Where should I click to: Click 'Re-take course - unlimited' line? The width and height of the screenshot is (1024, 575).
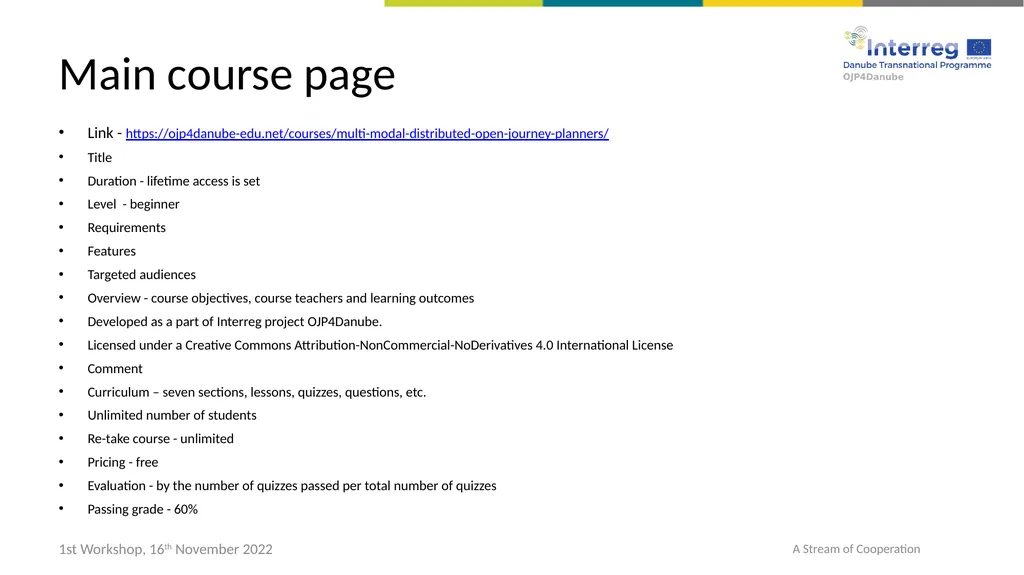161,439
